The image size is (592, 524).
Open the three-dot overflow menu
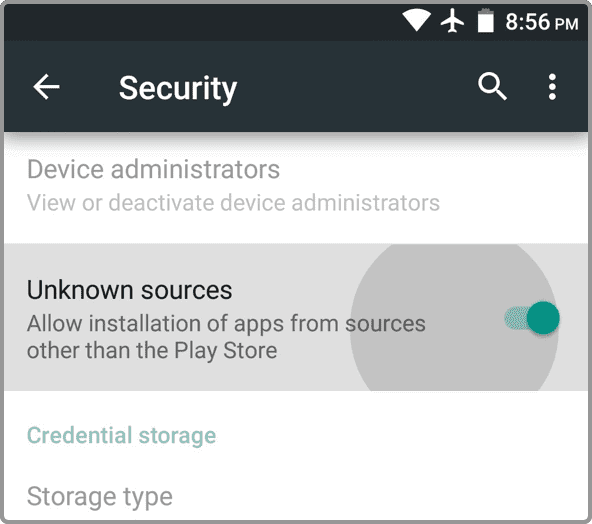tap(552, 87)
